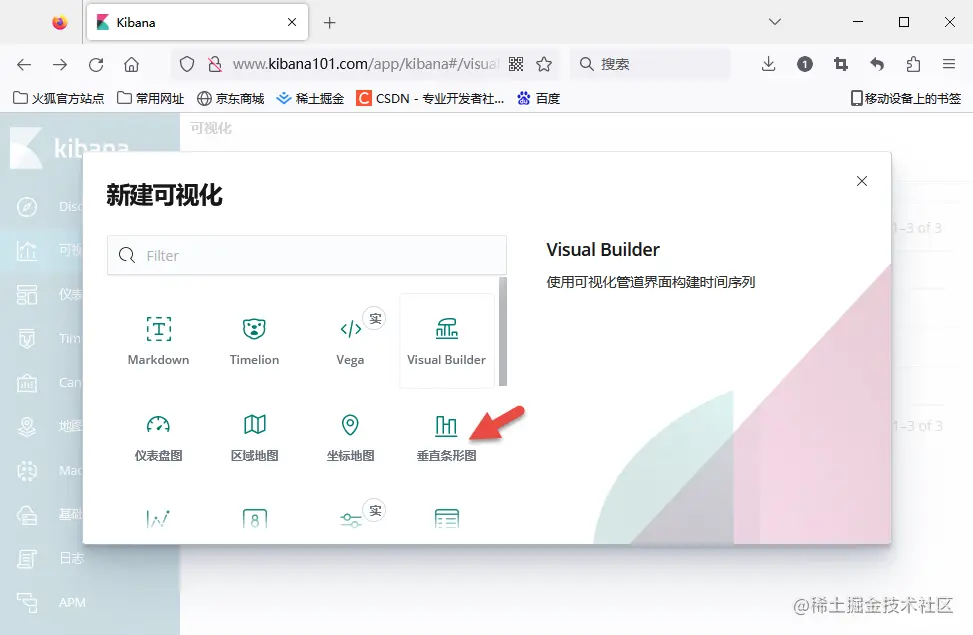Viewport: 973px width, 635px height.
Task: Open the tracking protection shield
Action: tap(187, 64)
